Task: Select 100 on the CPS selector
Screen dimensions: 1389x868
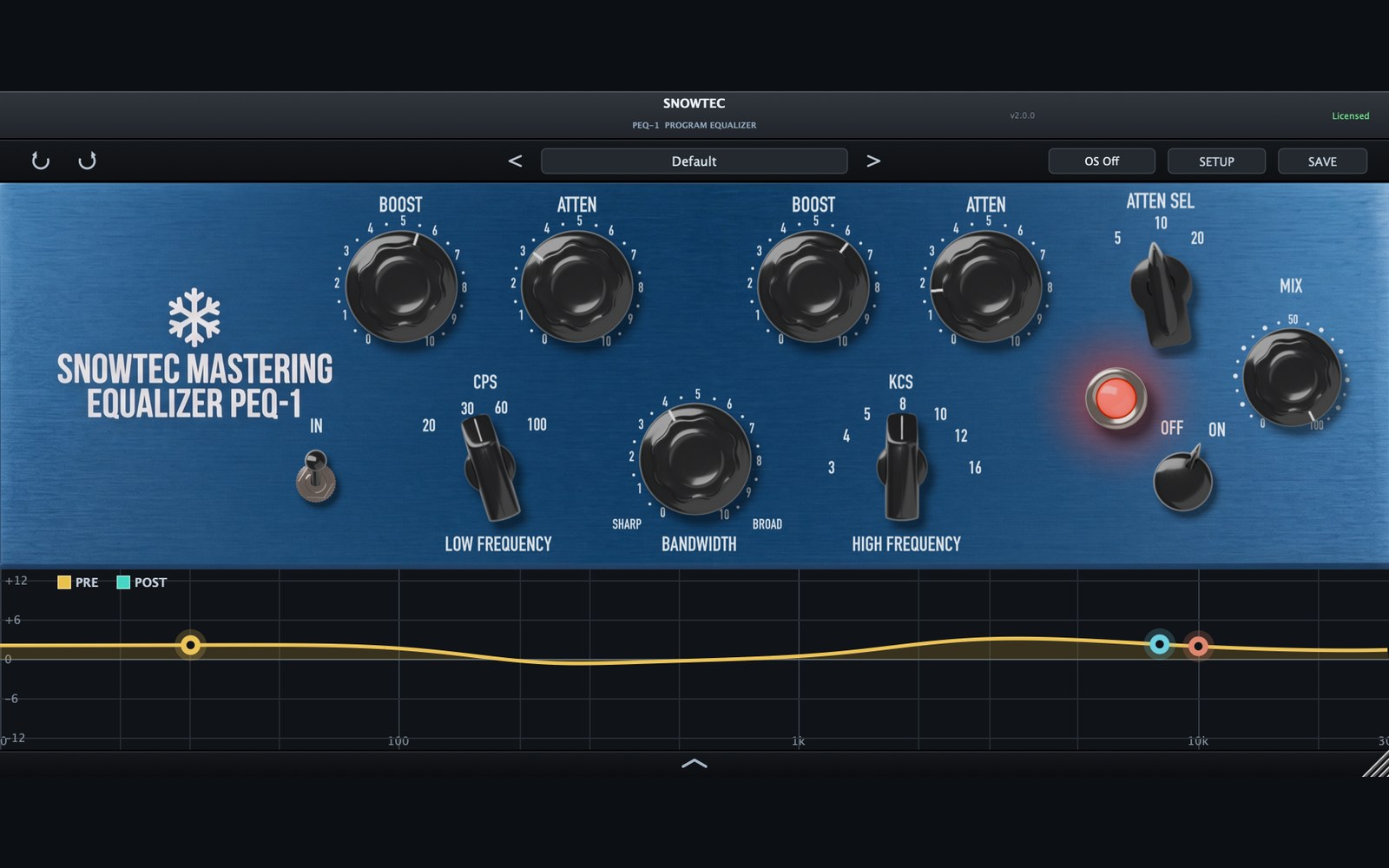Action: tap(537, 424)
